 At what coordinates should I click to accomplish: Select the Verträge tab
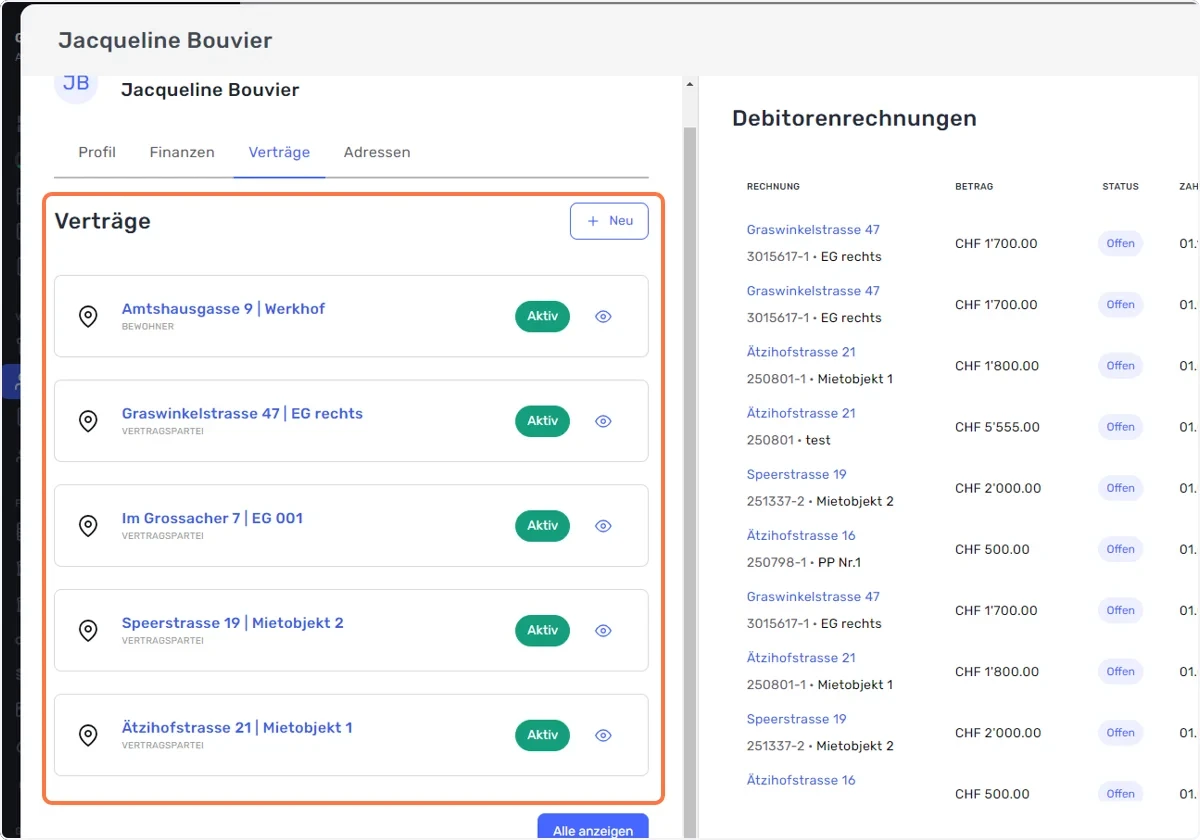279,152
